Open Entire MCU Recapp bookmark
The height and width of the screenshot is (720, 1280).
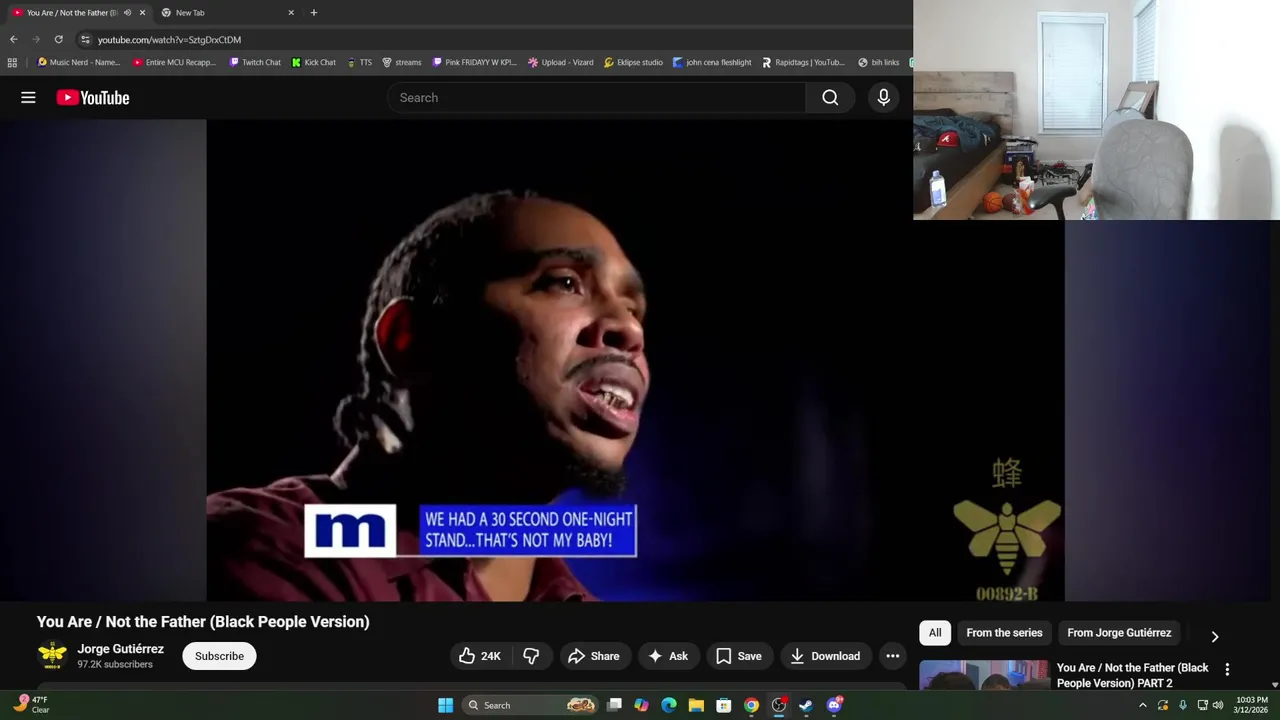[x=174, y=62]
